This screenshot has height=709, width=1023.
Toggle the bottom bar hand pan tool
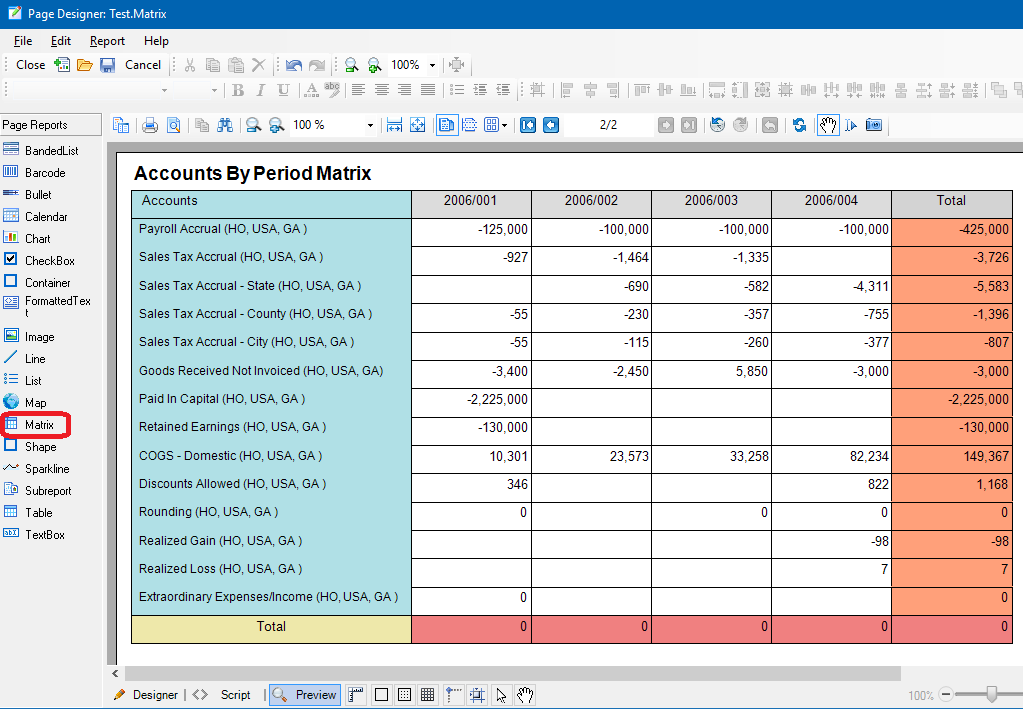pos(525,695)
